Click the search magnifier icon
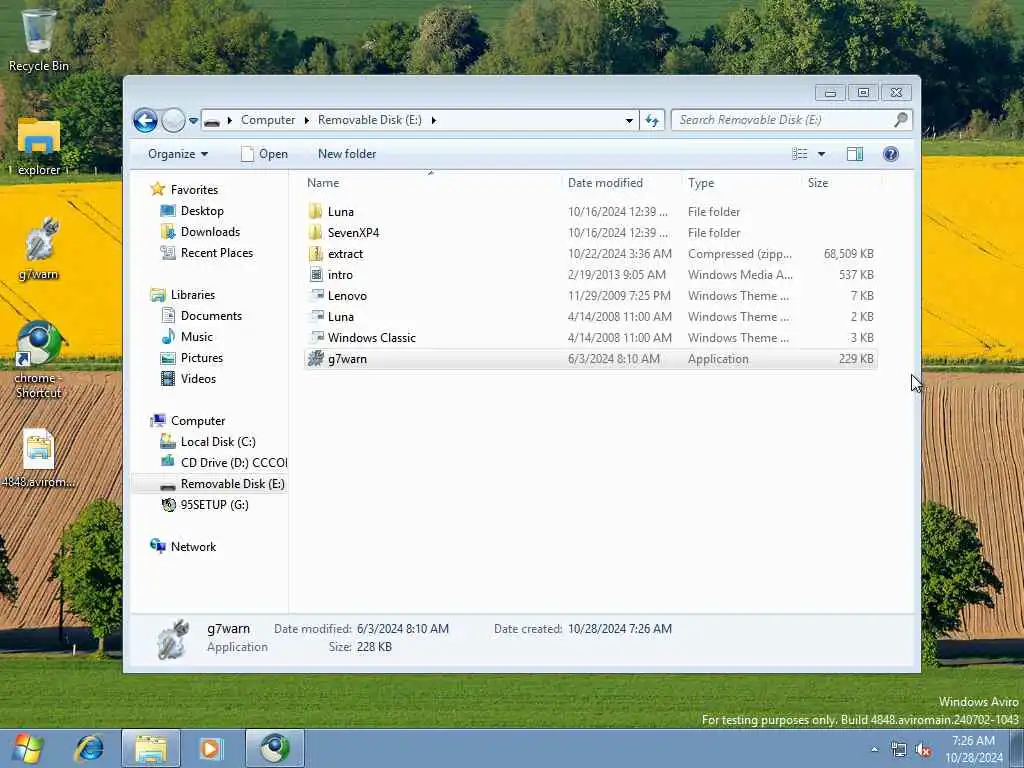The image size is (1024, 768). pos(901,120)
